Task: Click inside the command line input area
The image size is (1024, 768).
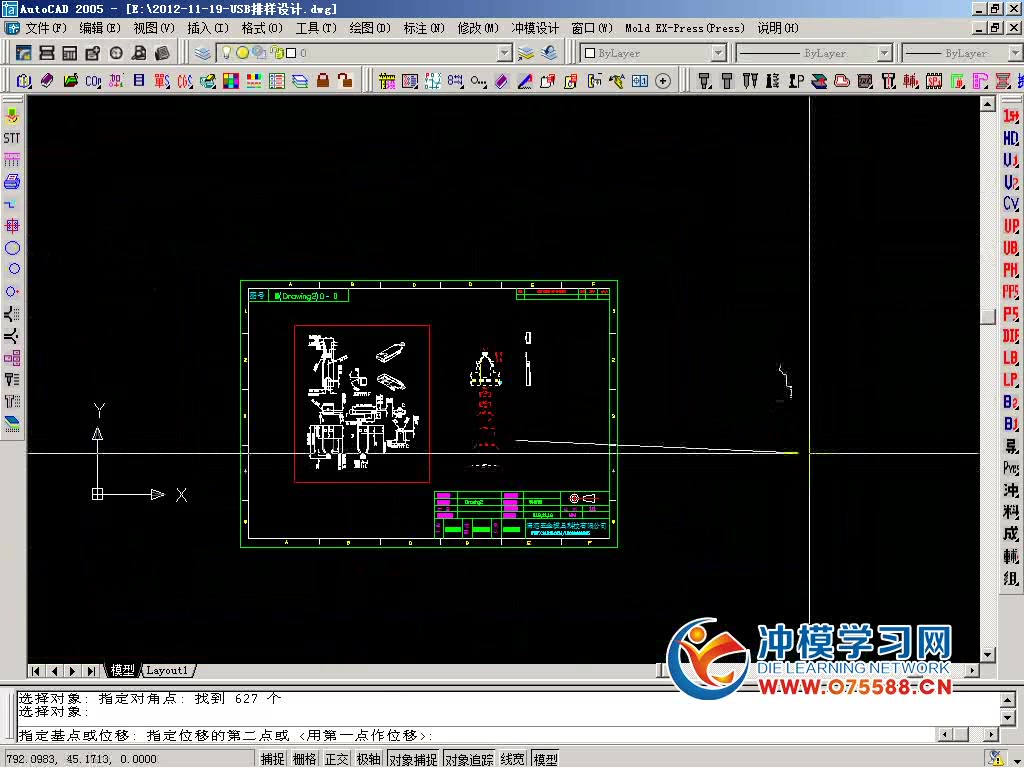Action: [400, 735]
